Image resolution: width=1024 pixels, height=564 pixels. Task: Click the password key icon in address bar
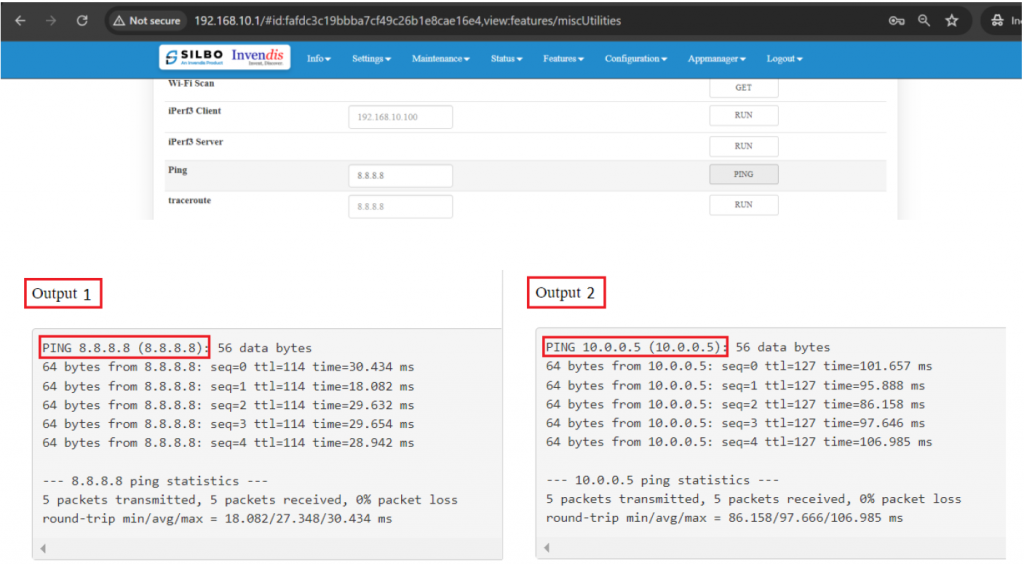coord(896,20)
